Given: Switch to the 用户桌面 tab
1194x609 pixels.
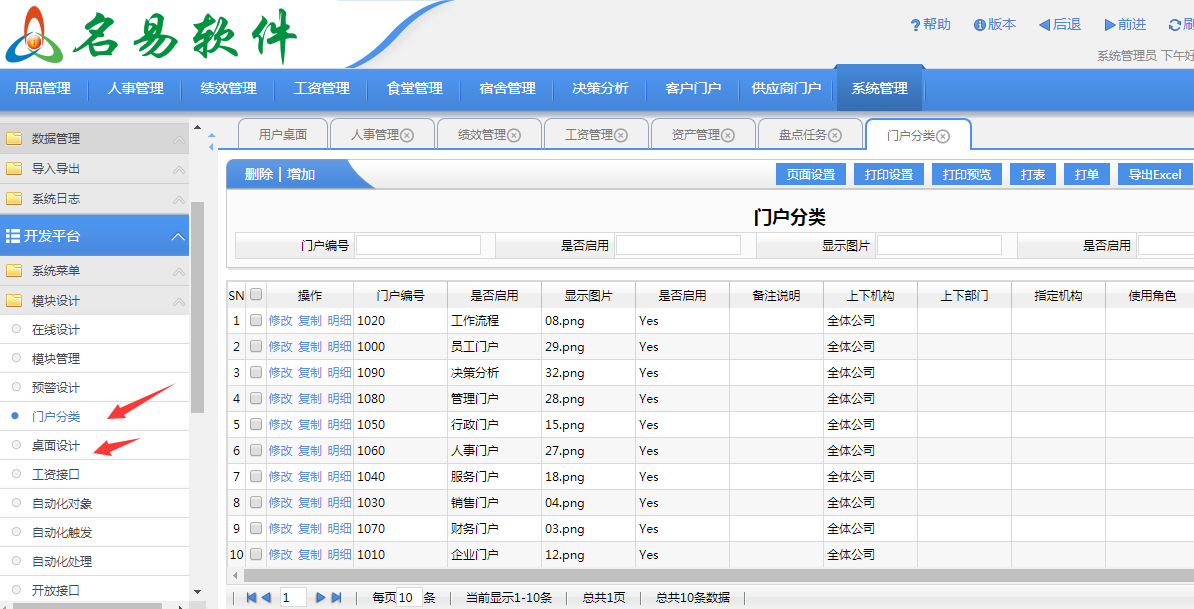Looking at the screenshot, I should [x=283, y=135].
